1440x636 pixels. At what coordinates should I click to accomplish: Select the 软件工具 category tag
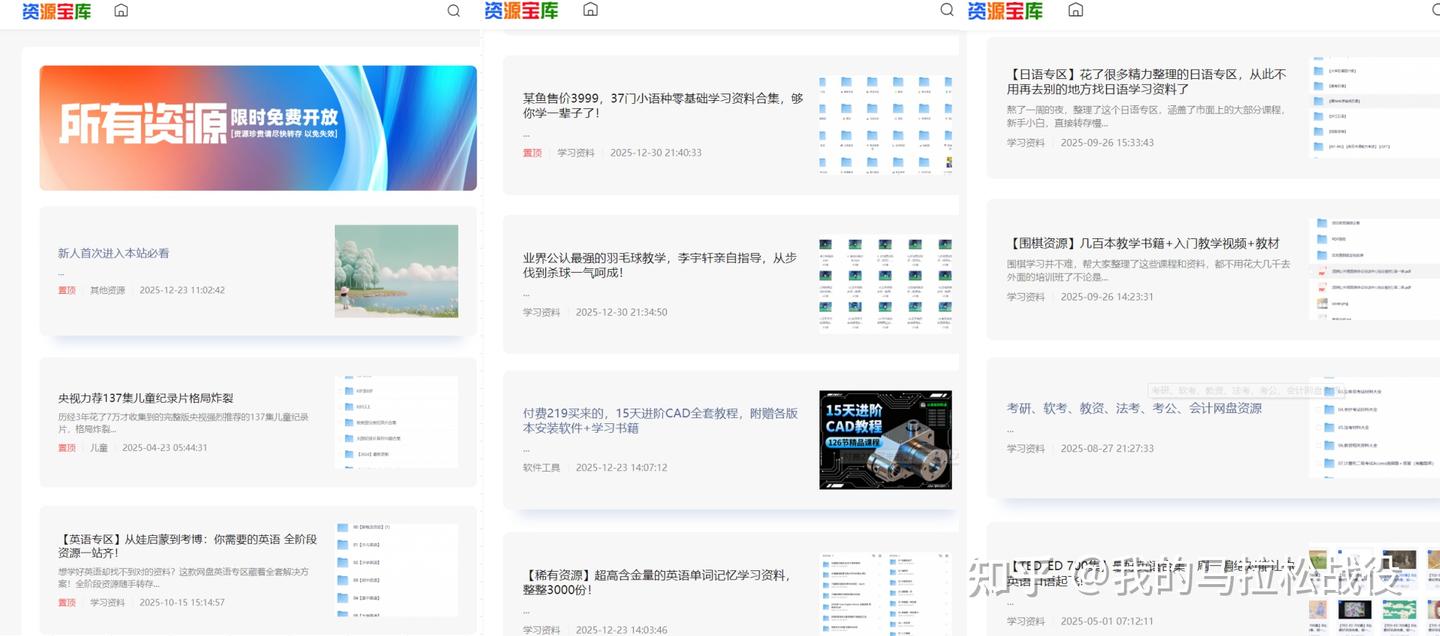coord(542,467)
